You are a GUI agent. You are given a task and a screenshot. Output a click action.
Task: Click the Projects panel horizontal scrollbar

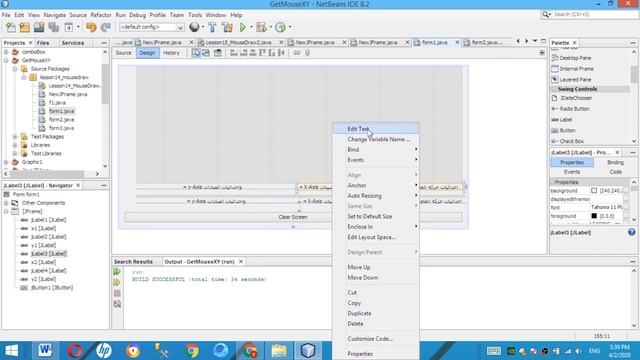[46, 174]
